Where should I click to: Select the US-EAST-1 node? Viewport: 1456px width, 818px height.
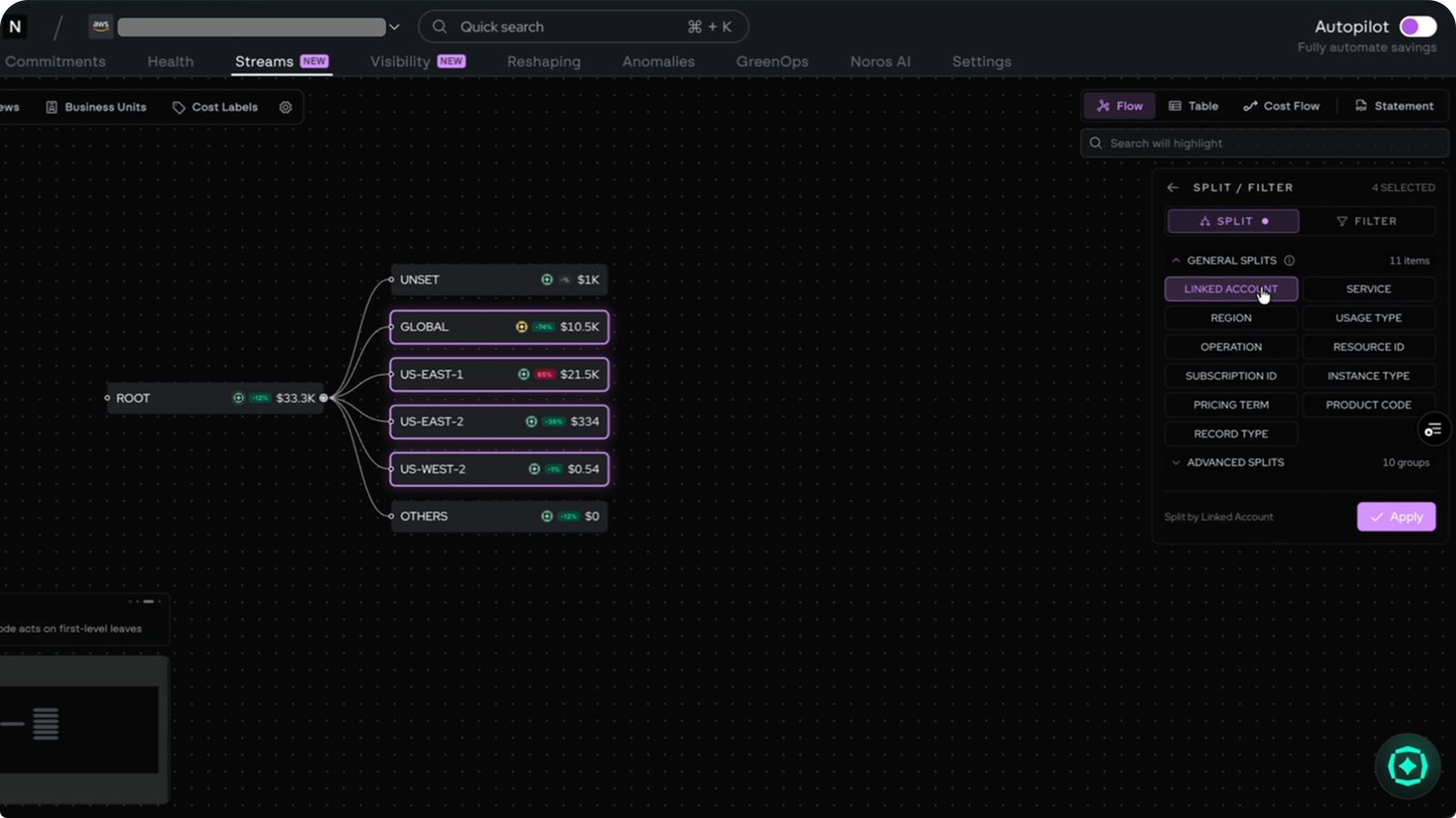(x=499, y=374)
